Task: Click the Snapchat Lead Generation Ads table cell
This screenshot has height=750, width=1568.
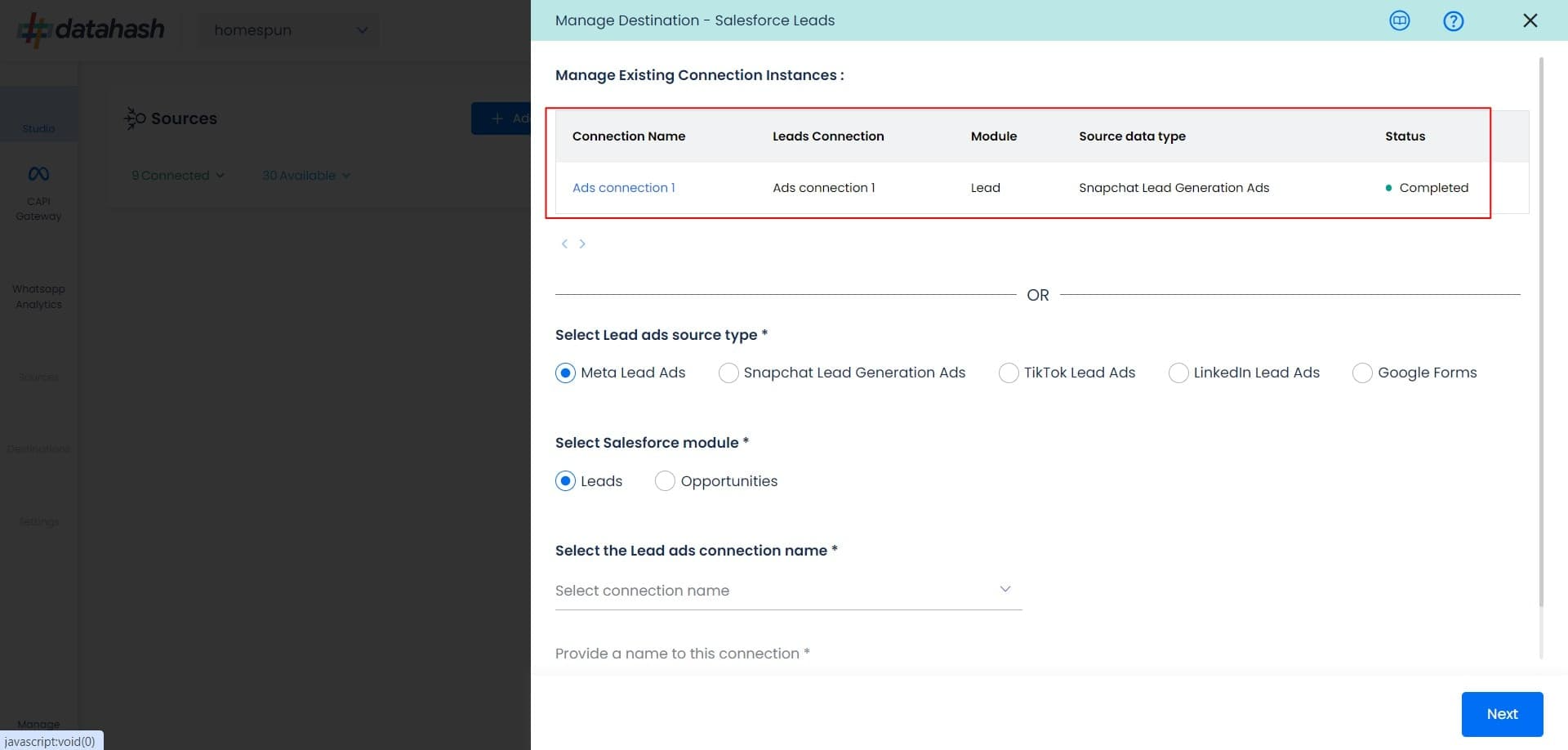Action: [x=1174, y=188]
